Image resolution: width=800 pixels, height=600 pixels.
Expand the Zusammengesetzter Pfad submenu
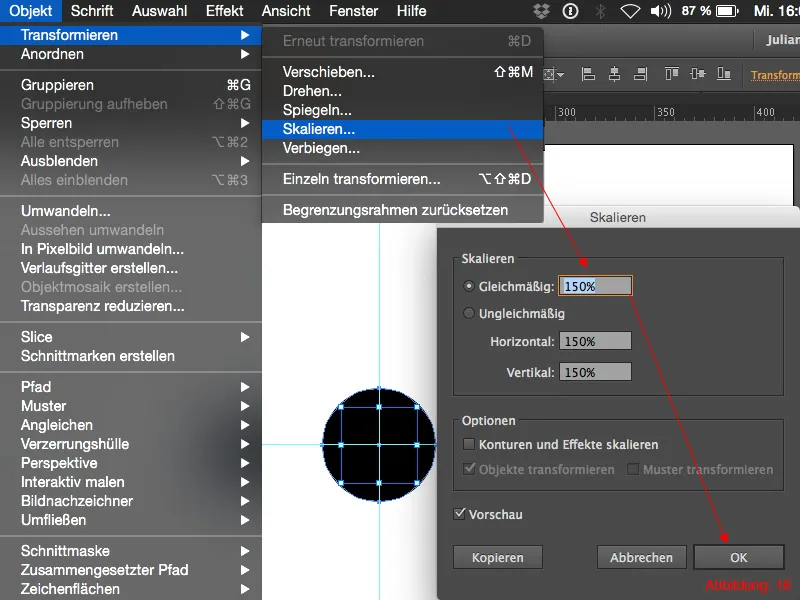pyautogui.click(x=131, y=570)
